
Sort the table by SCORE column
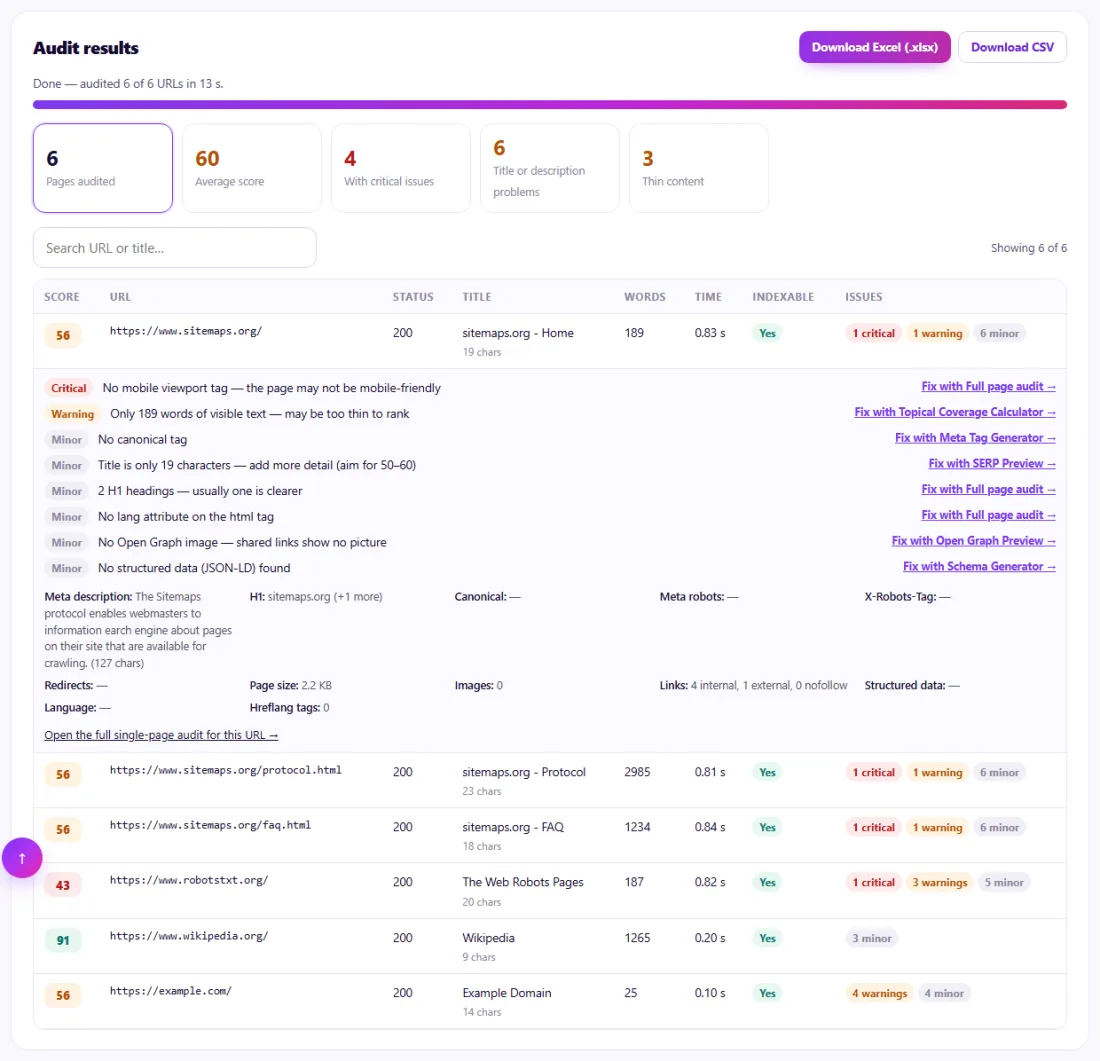(62, 297)
